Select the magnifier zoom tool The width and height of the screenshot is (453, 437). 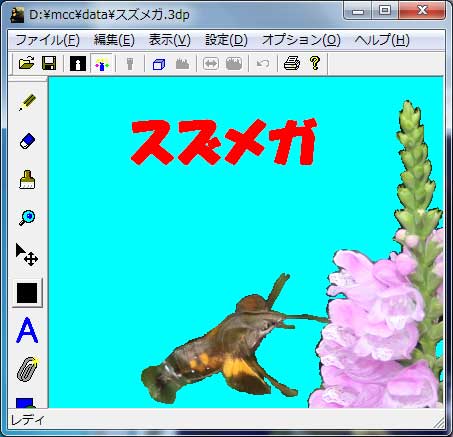[x=27, y=218]
